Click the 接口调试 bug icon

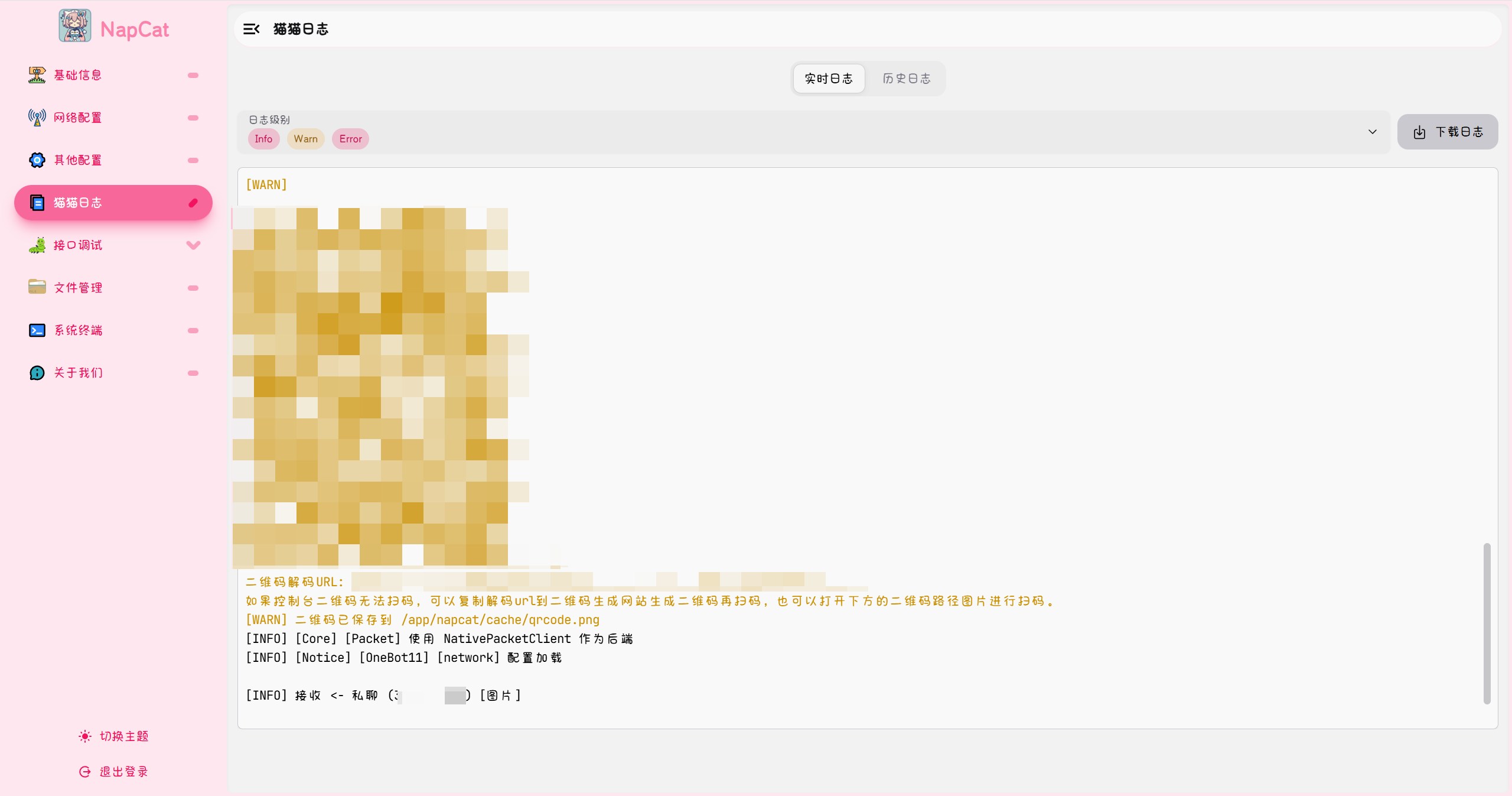point(37,245)
